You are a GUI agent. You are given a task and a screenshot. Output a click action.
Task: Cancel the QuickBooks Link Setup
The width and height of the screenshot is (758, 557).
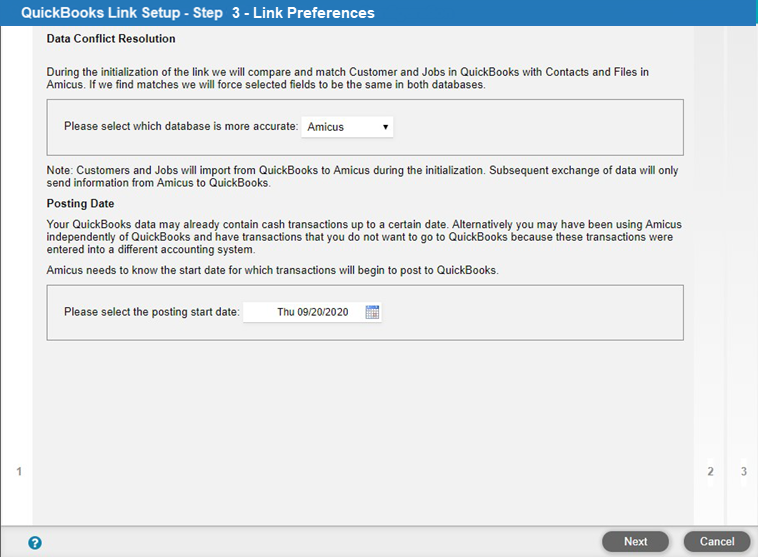pyautogui.click(x=717, y=542)
